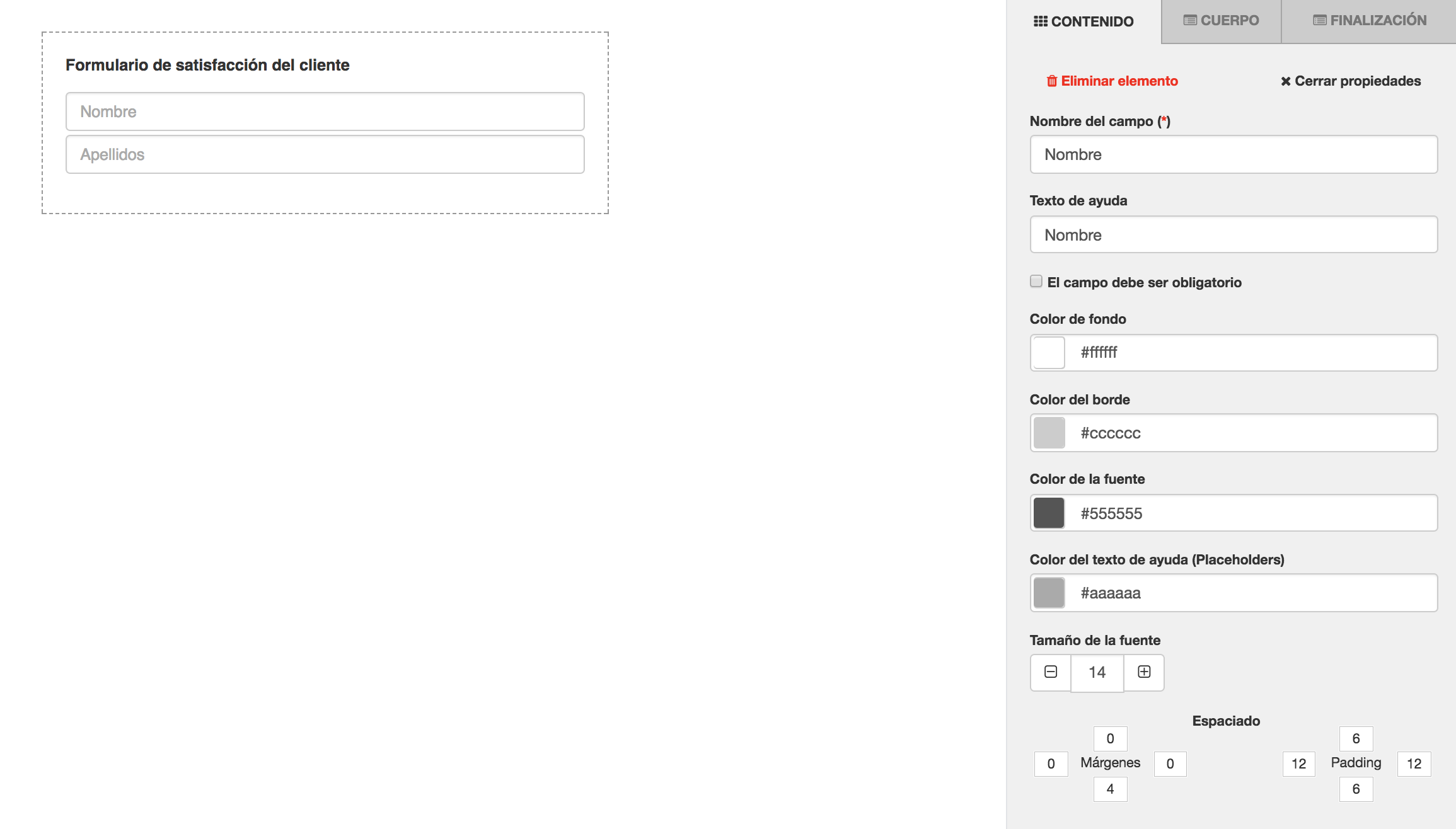This screenshot has height=829, width=1456.
Task: Click the X icon to close properties
Action: coord(1285,81)
